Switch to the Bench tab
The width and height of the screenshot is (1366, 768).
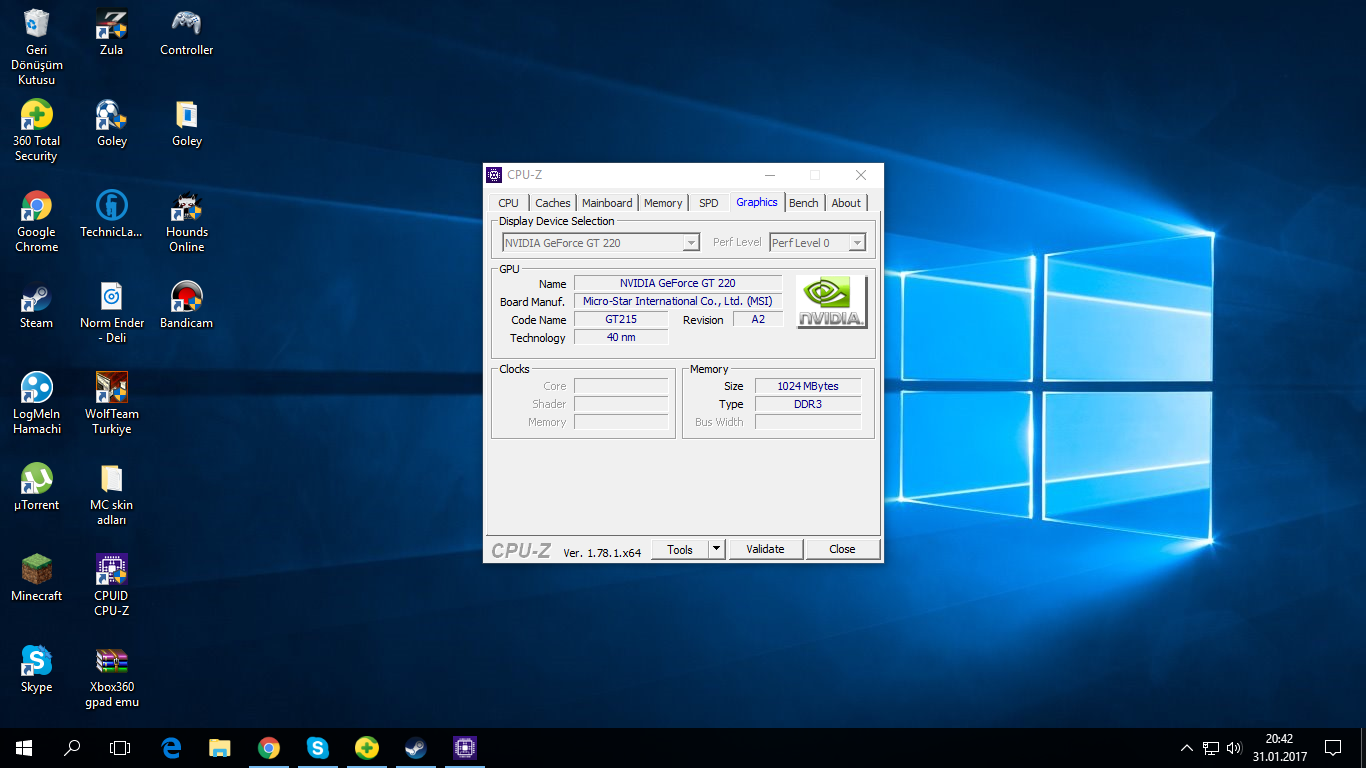(804, 203)
